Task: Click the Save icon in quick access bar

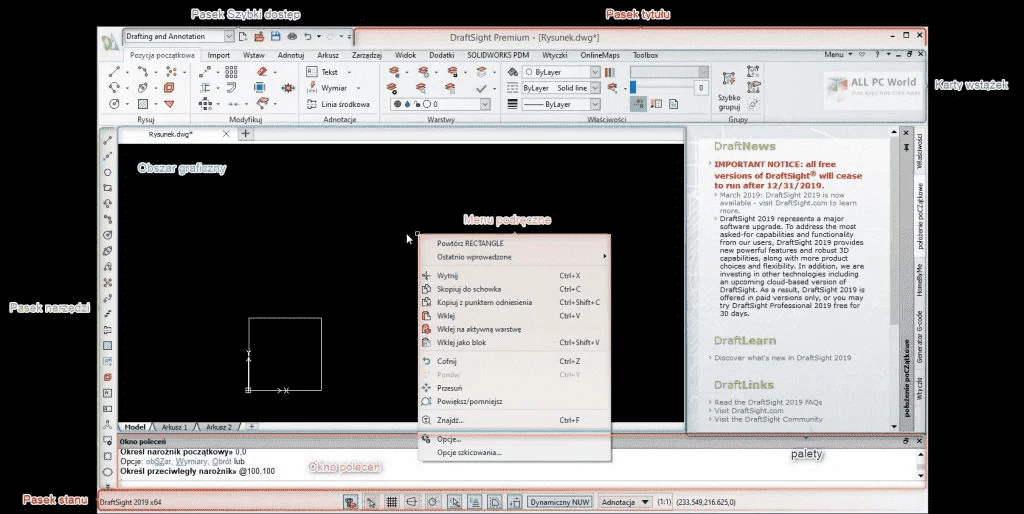Action: pos(275,37)
